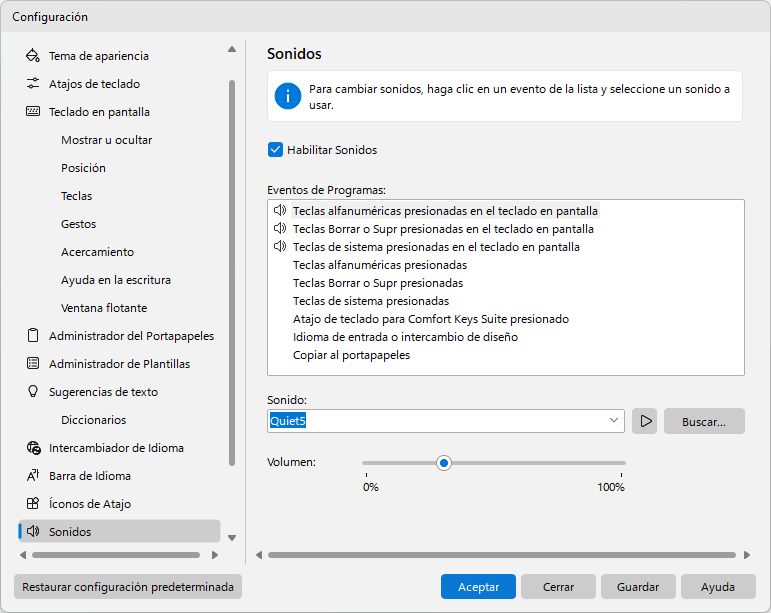The image size is (771, 613).
Task: Click speaker icon of Teclas Borrar o Supr en pantalla
Action: click(280, 229)
